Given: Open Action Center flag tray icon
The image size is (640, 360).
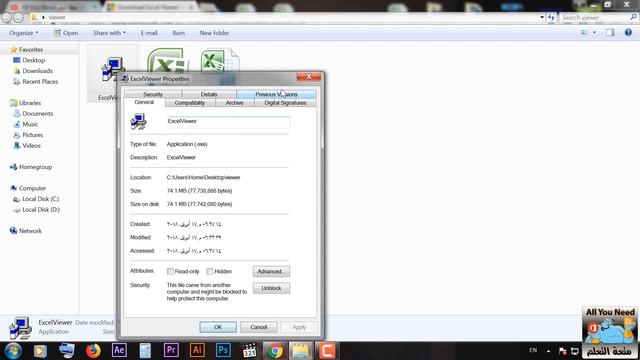Looking at the screenshot, I should tap(562, 351).
